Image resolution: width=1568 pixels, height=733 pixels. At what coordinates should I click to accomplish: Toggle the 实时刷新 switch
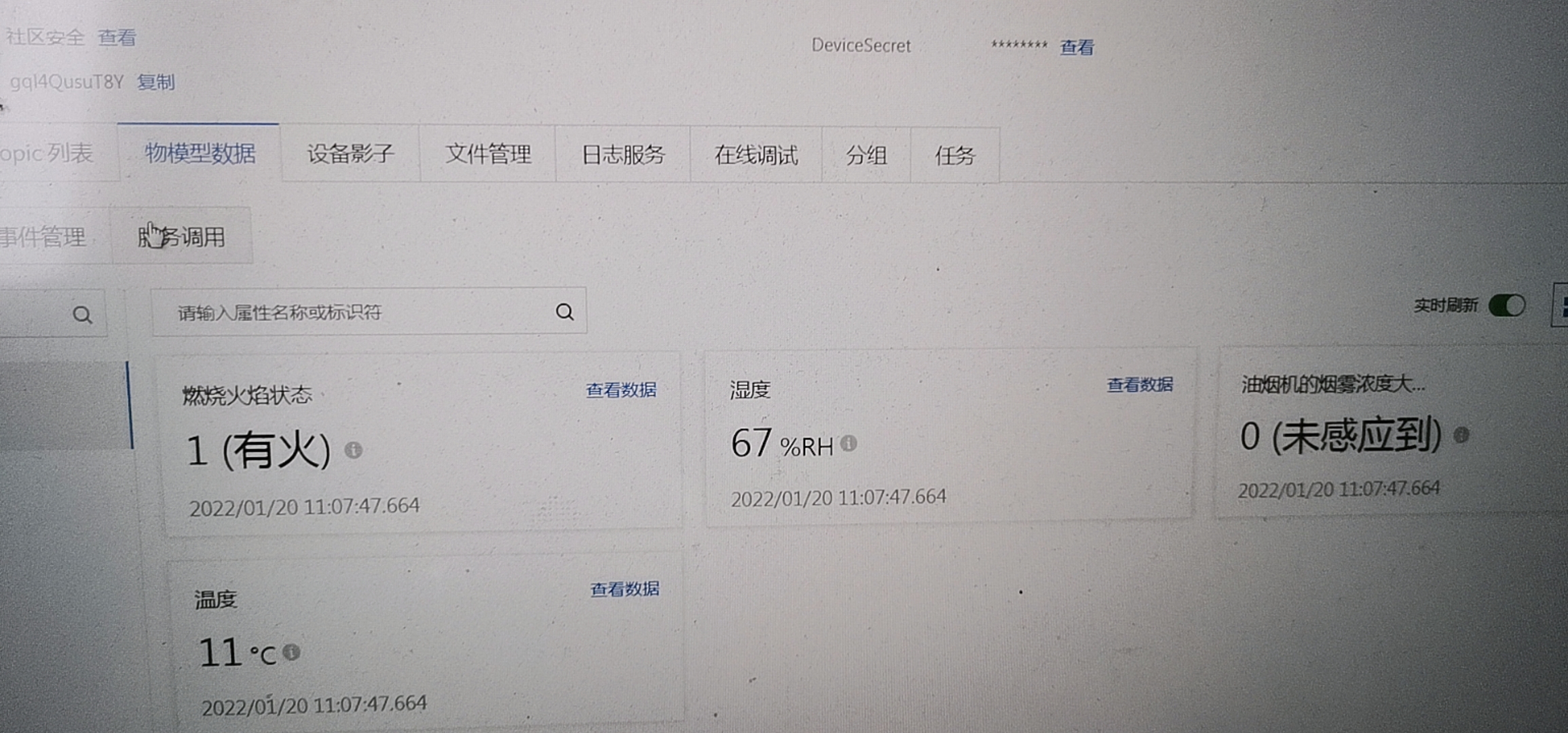[1506, 305]
